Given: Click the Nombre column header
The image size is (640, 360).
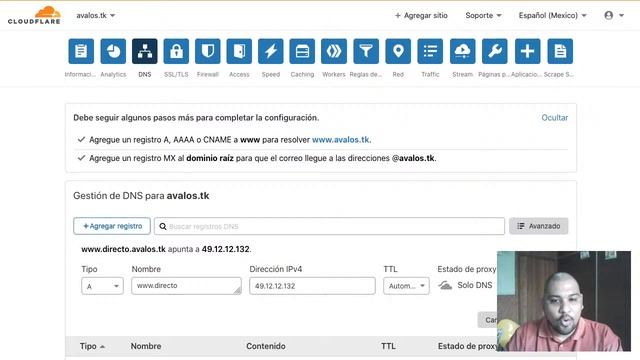Looking at the screenshot, I should point(146,346).
